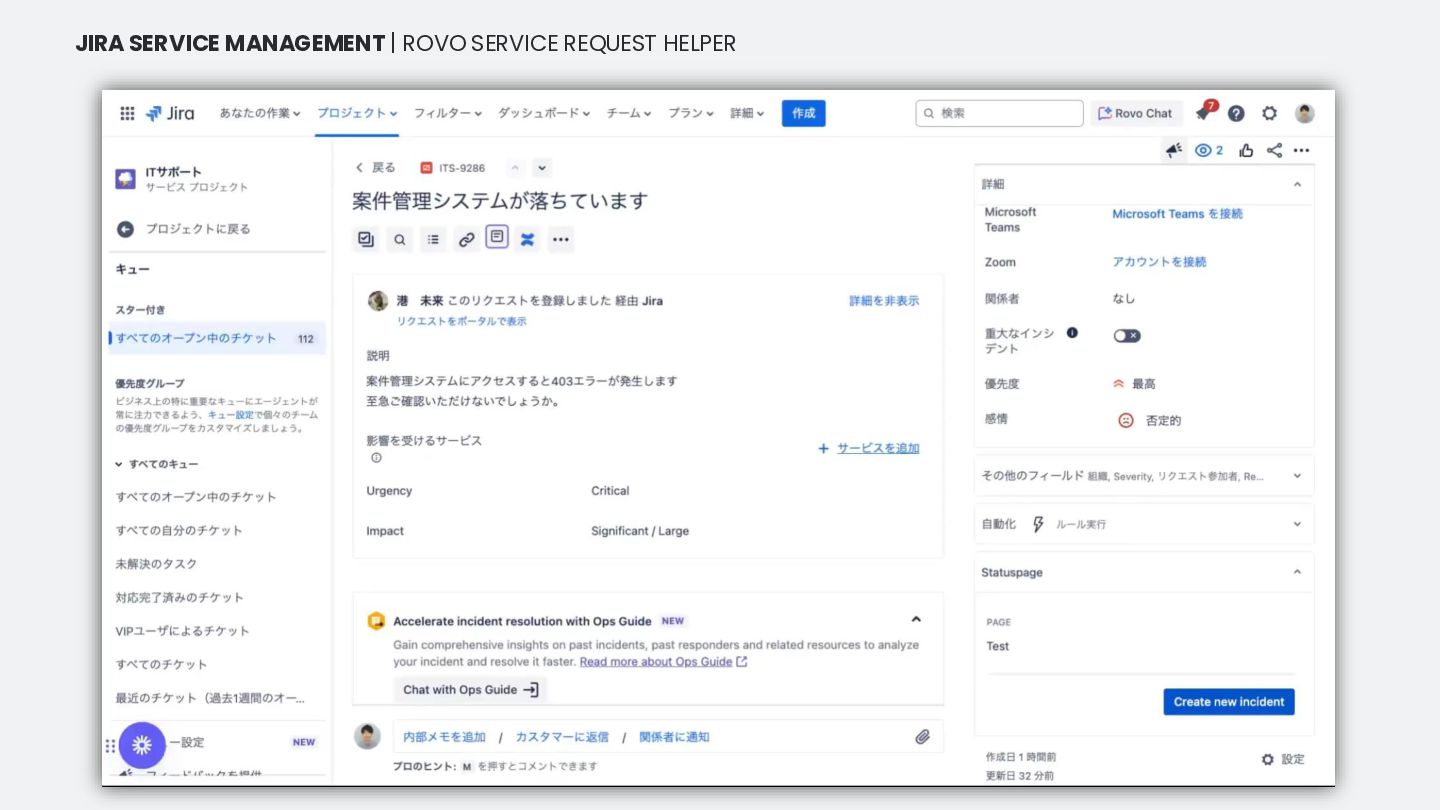The width and height of the screenshot is (1440, 810).
Task: Click the magnifier icon in issue toolbar
Action: [x=400, y=239]
